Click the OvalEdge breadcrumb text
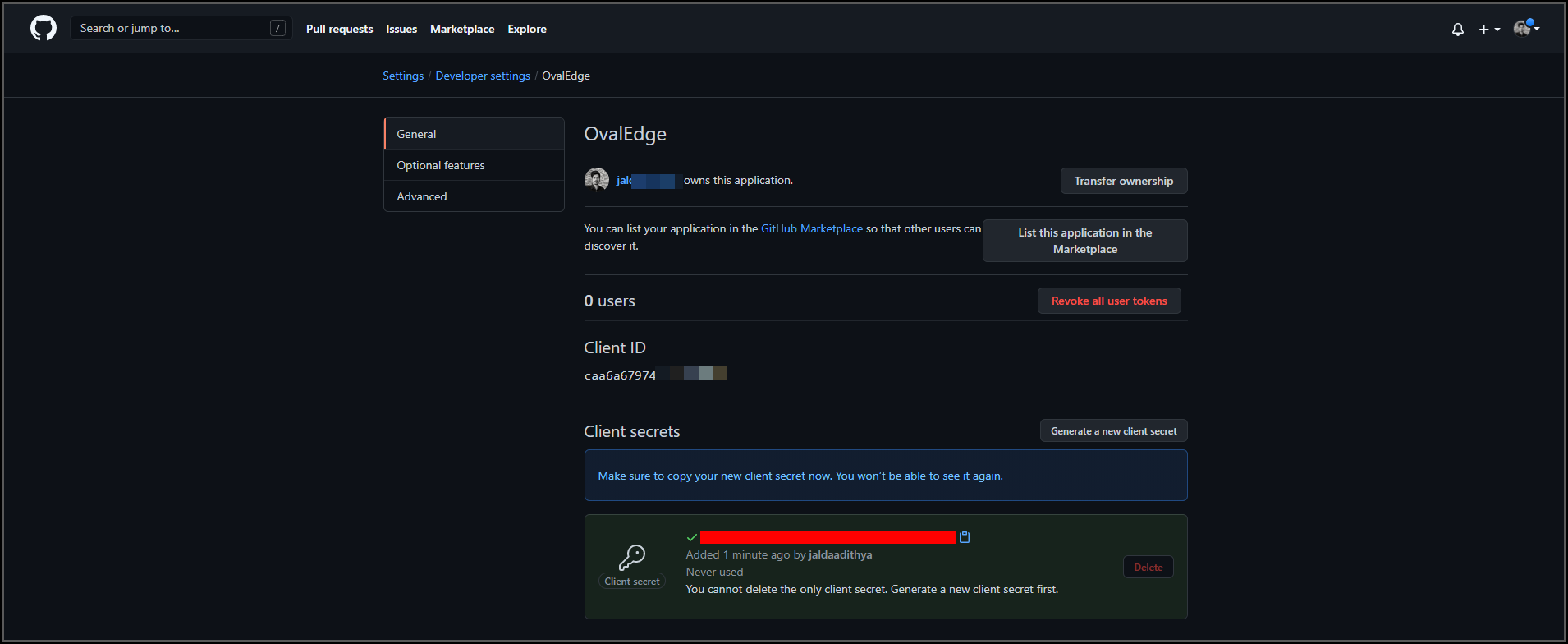This screenshot has width=1568, height=644. 566,76
